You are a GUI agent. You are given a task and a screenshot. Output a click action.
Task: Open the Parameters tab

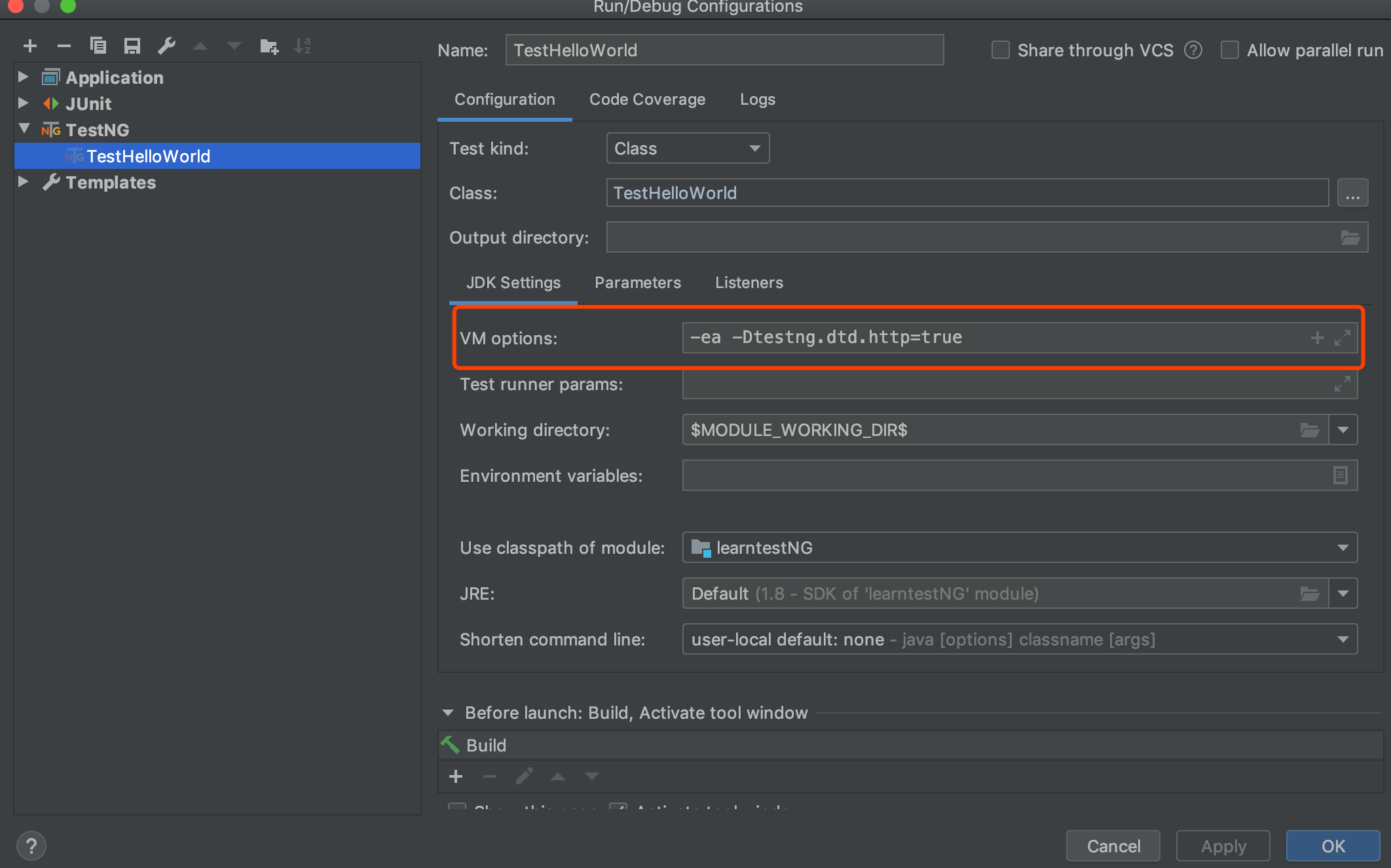pyautogui.click(x=637, y=283)
